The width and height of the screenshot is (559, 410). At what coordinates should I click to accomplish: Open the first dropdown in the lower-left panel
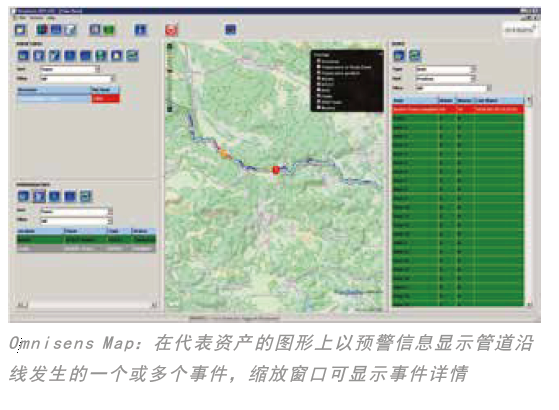pyautogui.click(x=76, y=211)
